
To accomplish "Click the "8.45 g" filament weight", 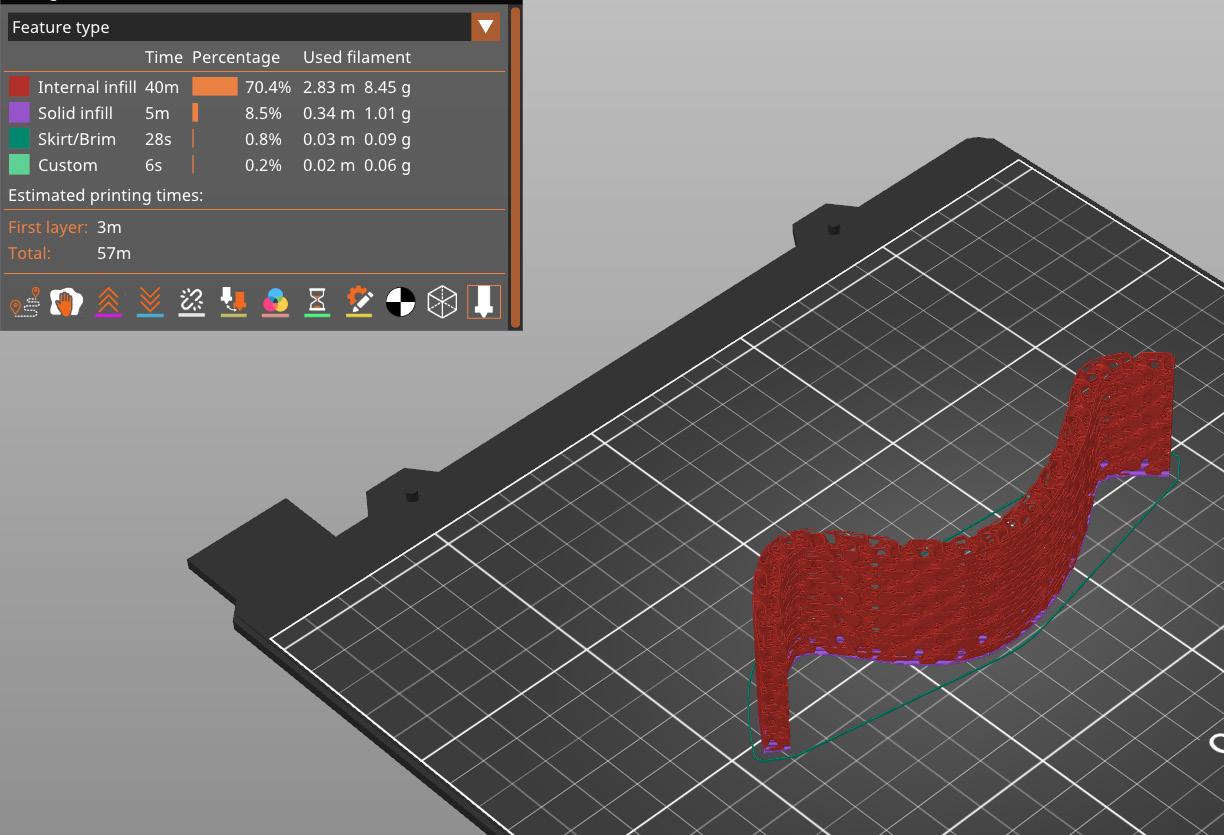I will click(387, 87).
